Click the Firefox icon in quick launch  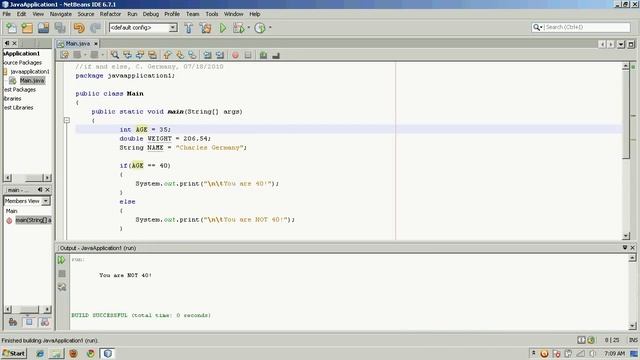pyautogui.click(x=73, y=353)
